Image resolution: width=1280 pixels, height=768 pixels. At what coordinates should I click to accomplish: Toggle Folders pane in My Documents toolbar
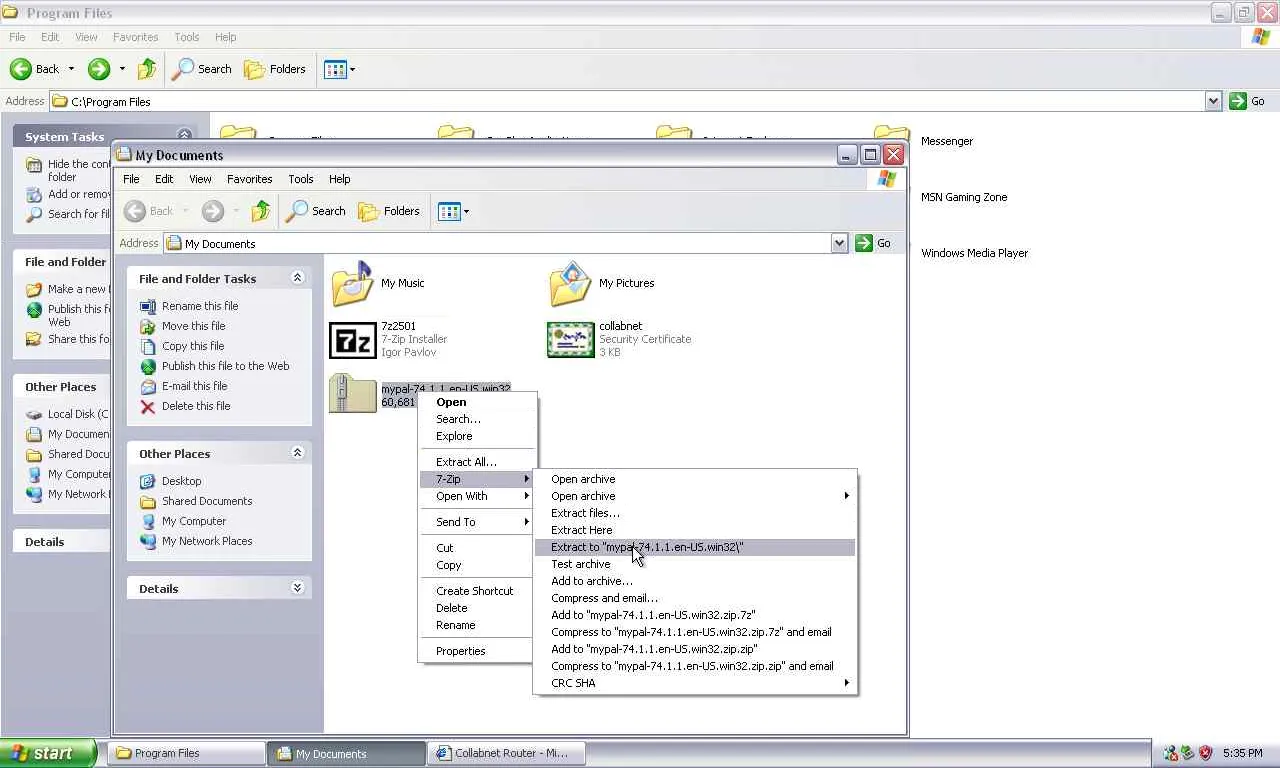389,211
